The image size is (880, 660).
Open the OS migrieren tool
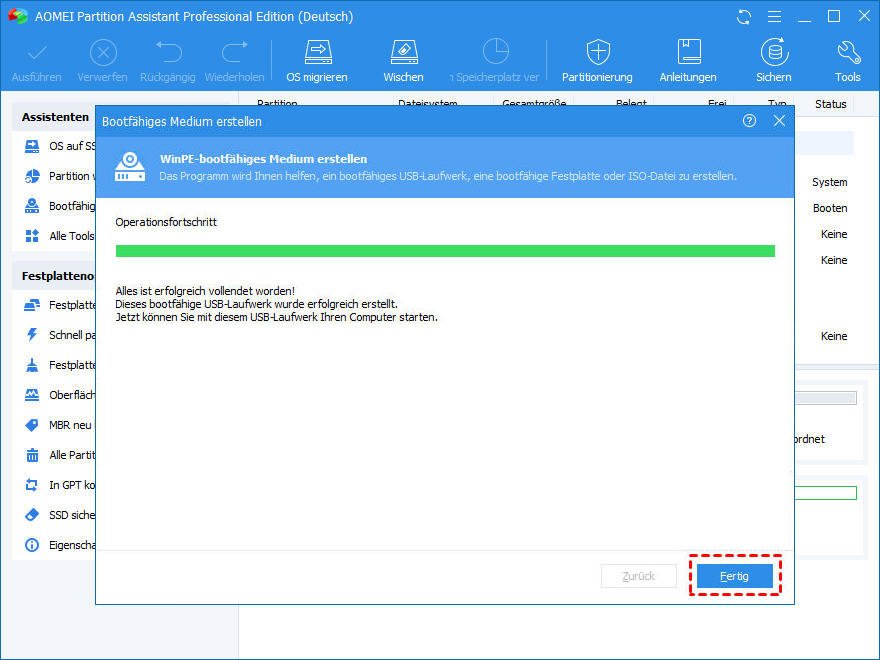[317, 61]
